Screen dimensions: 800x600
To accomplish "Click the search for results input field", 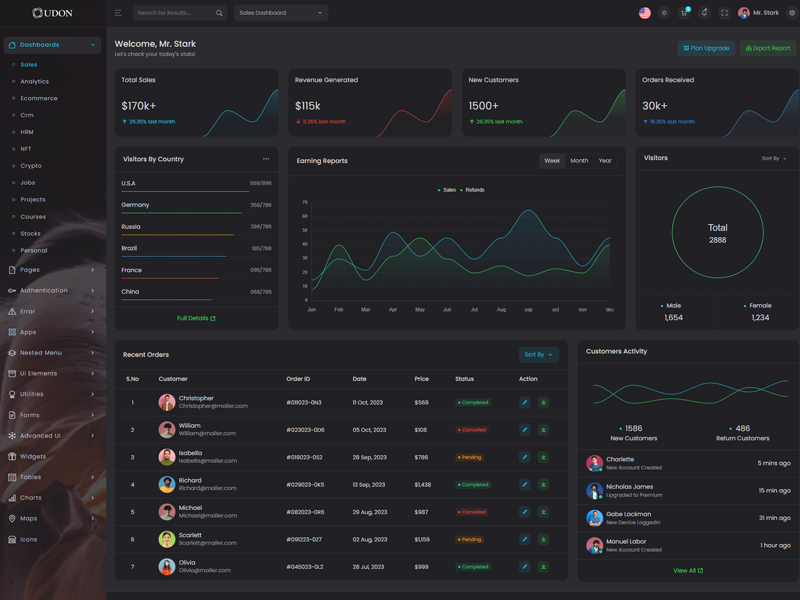I will (172, 13).
